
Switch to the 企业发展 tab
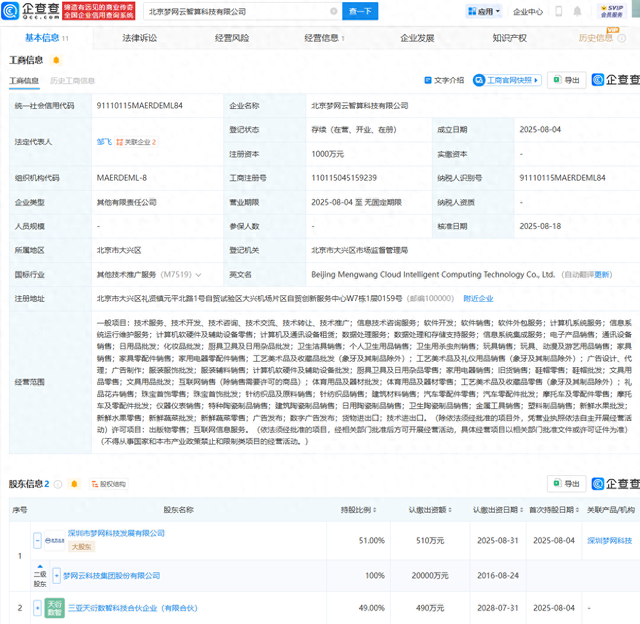pos(417,38)
